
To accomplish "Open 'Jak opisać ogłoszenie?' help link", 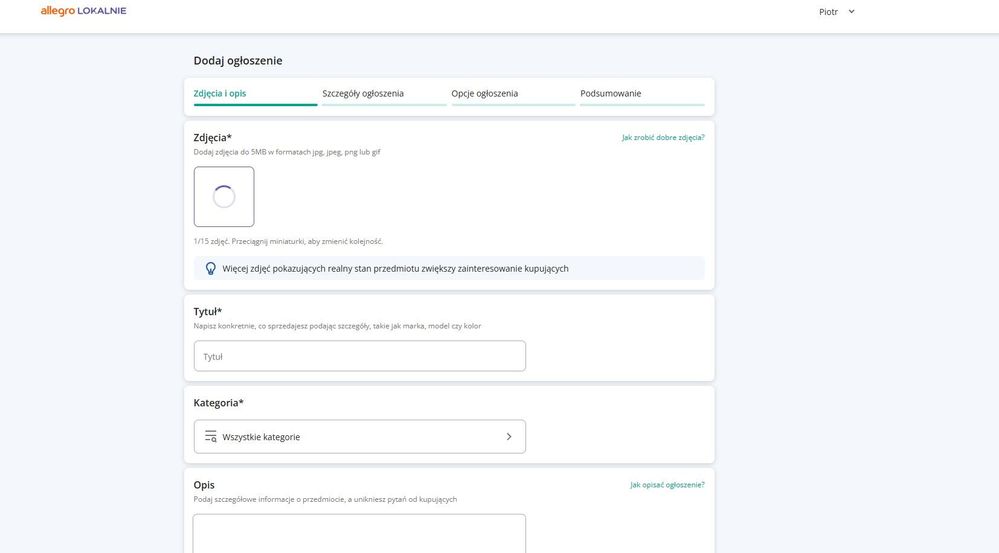I will click(667, 484).
